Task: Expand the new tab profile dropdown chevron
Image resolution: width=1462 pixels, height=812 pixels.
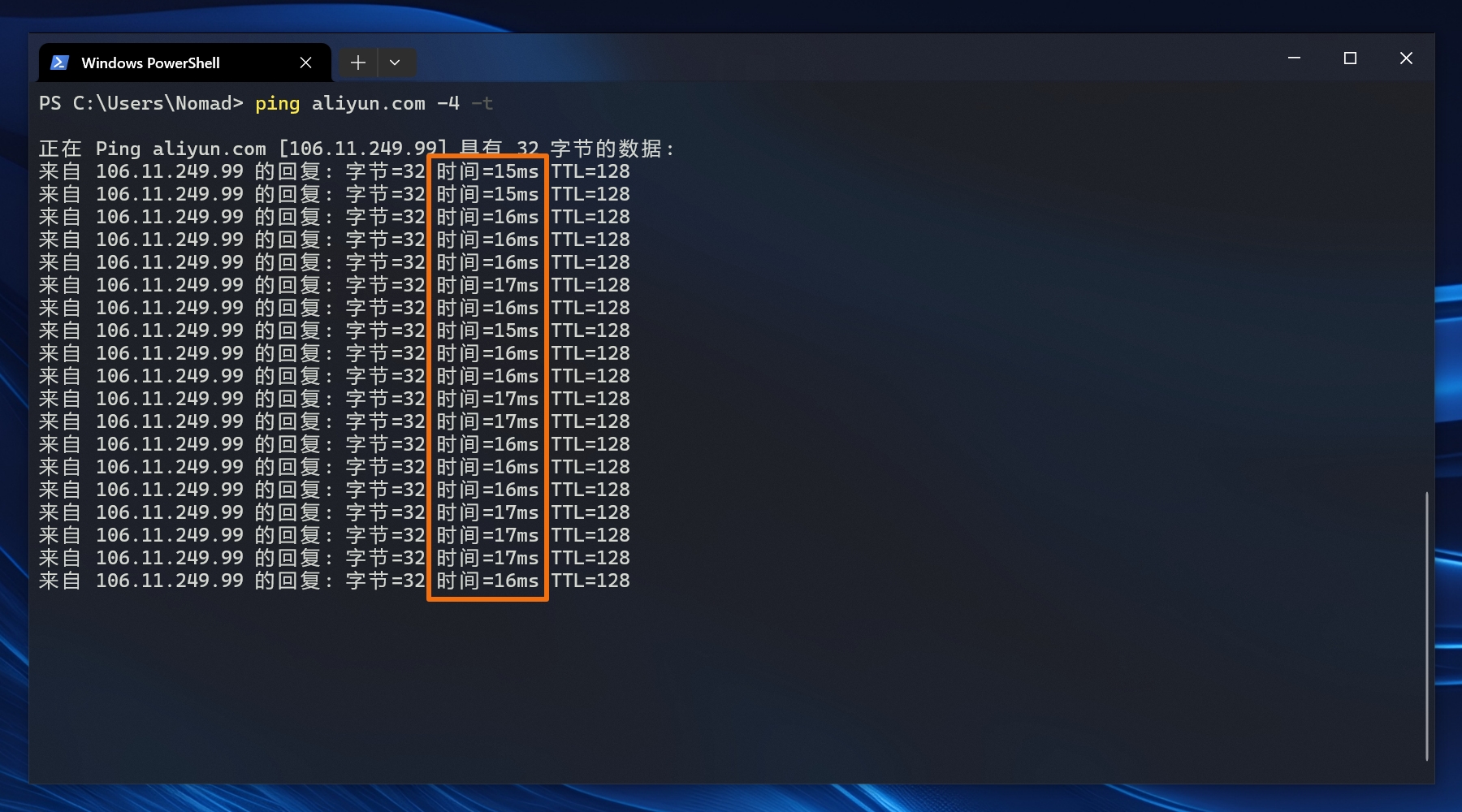Action: [395, 63]
